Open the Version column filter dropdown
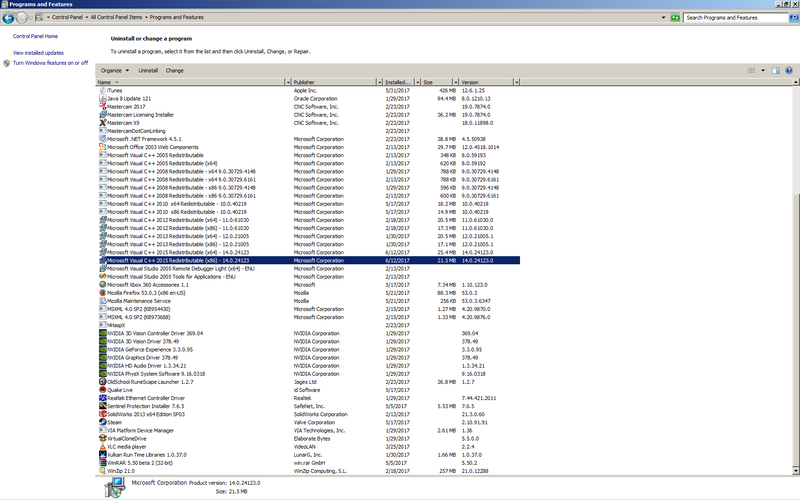The image size is (800, 500). [x=516, y=82]
